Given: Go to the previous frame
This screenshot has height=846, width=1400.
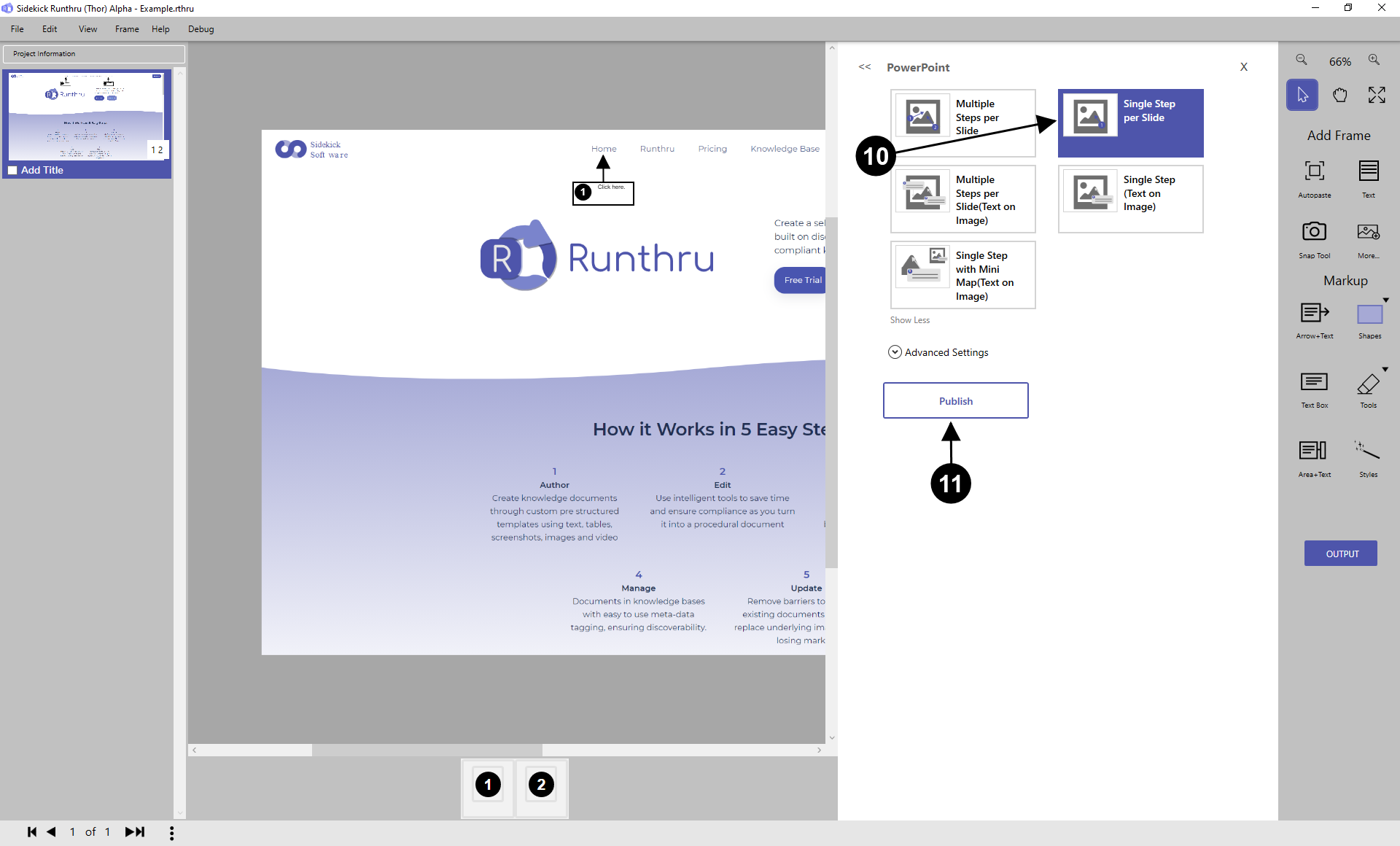Looking at the screenshot, I should [x=51, y=831].
